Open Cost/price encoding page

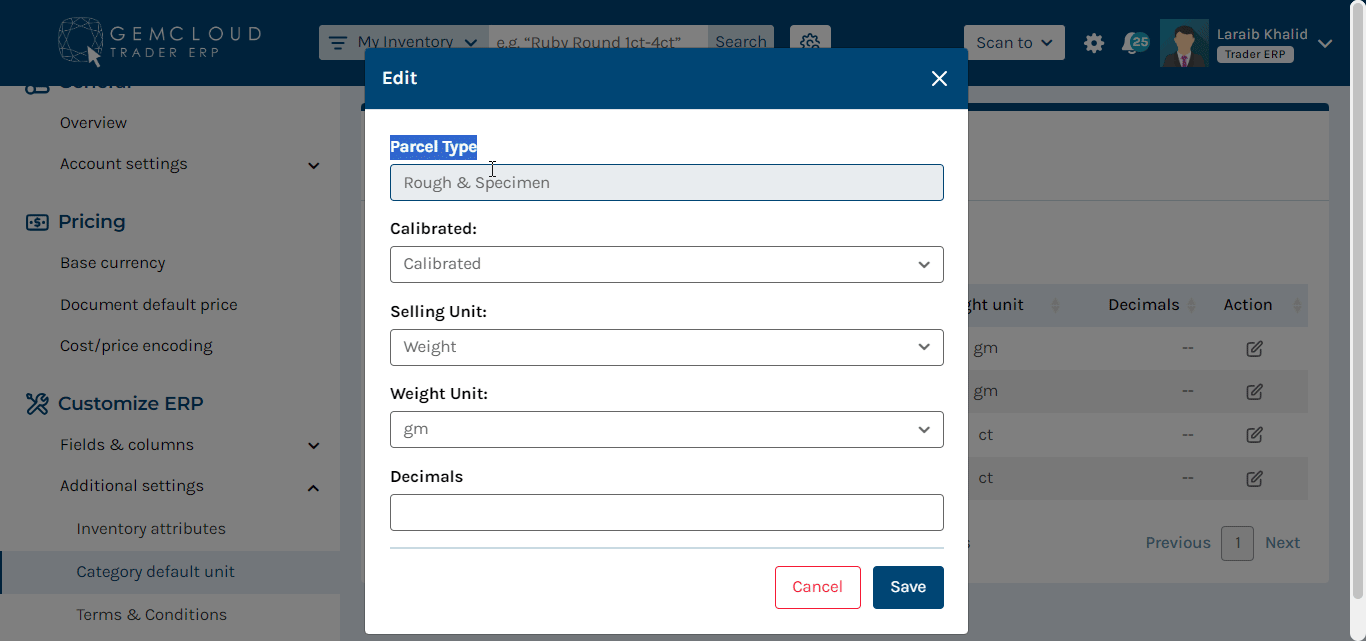point(136,346)
